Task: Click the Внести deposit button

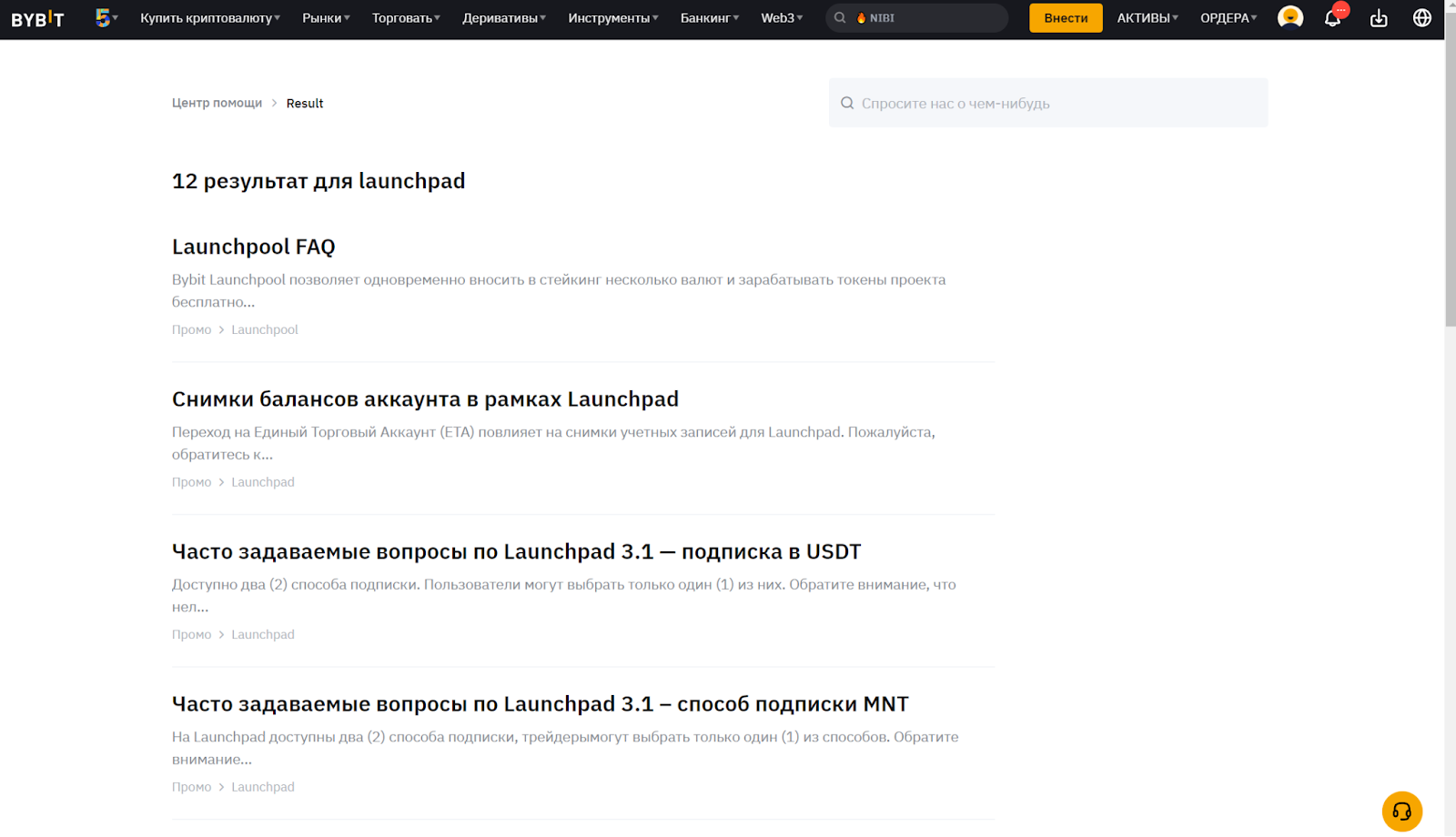Action: (1066, 17)
